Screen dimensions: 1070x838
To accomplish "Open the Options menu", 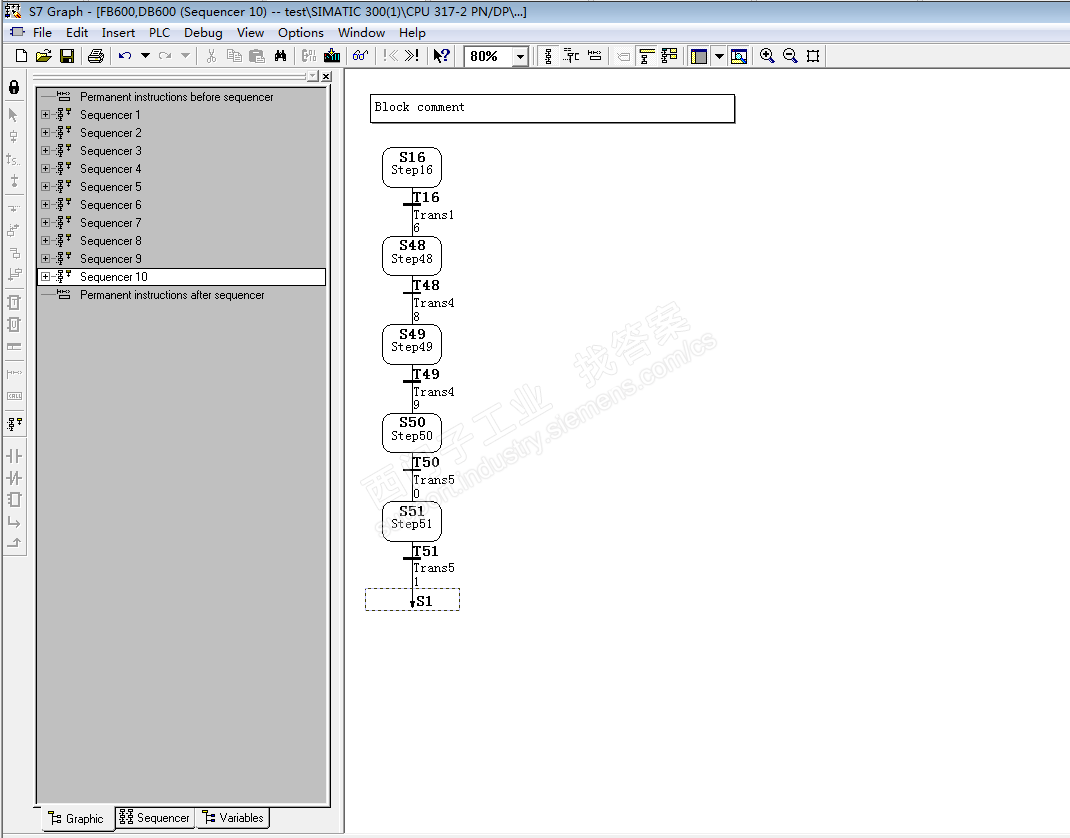I will click(x=301, y=33).
